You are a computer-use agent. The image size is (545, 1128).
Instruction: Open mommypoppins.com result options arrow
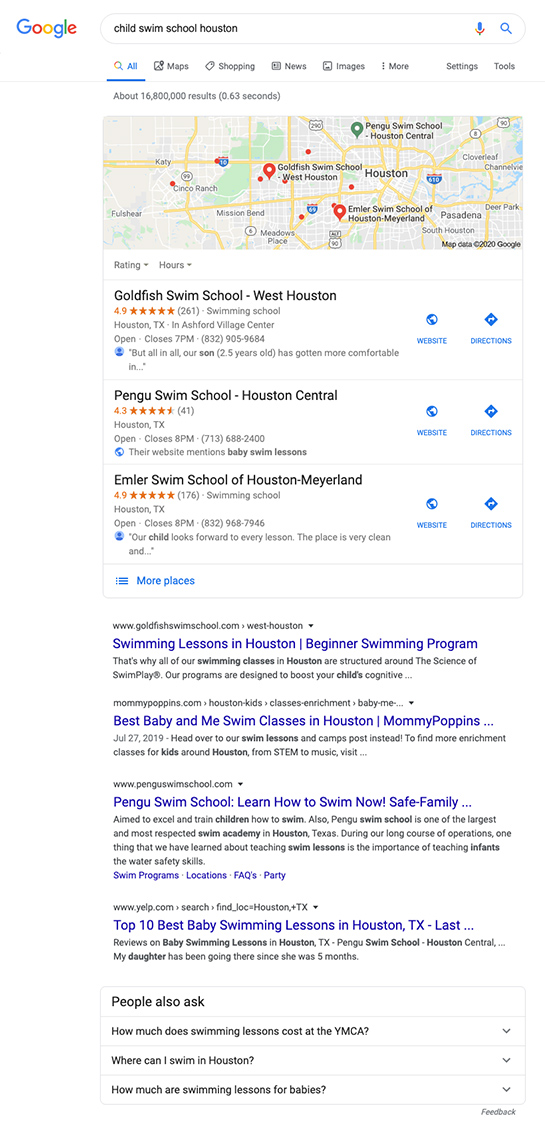coord(411,703)
